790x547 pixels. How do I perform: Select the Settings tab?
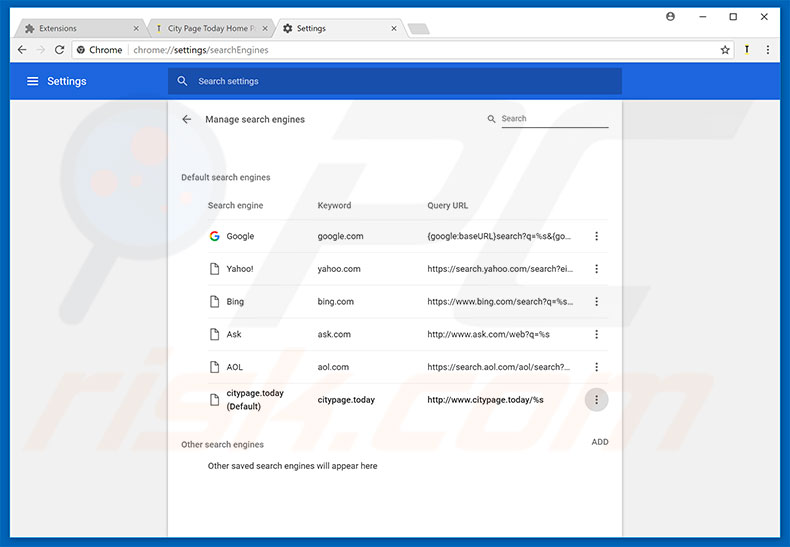coord(340,29)
